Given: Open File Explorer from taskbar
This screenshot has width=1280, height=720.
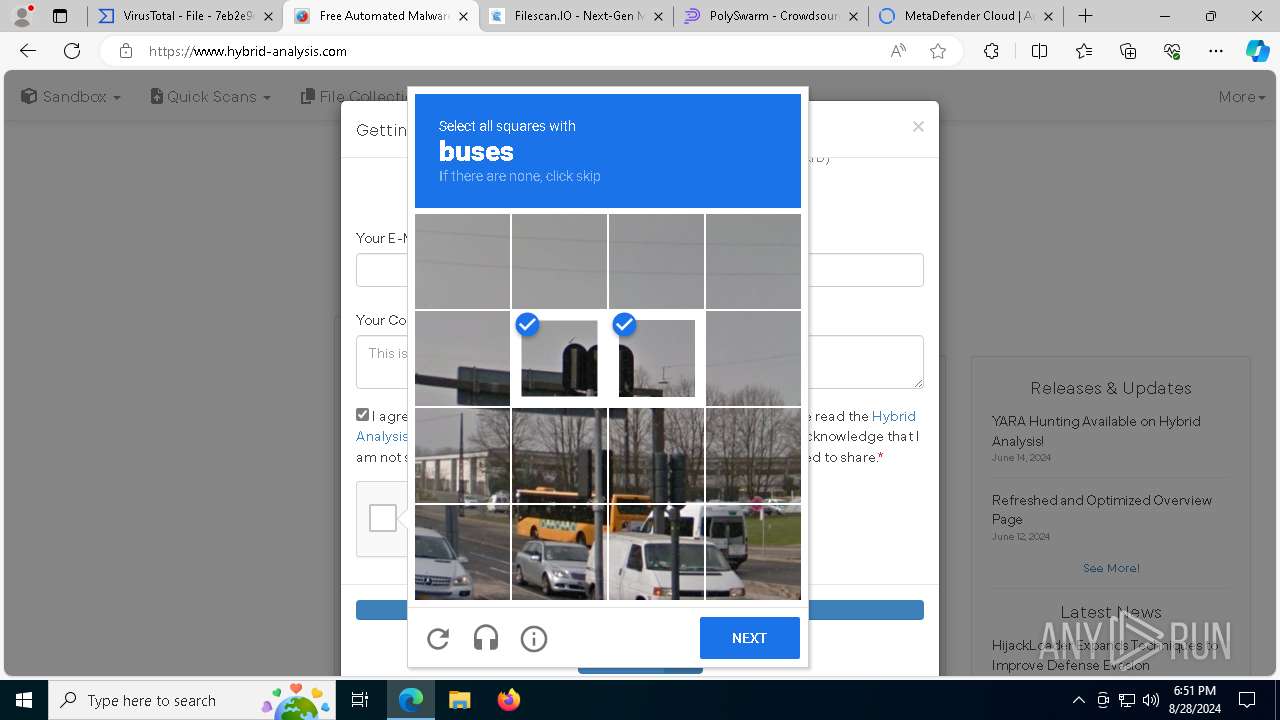Looking at the screenshot, I should [459, 700].
